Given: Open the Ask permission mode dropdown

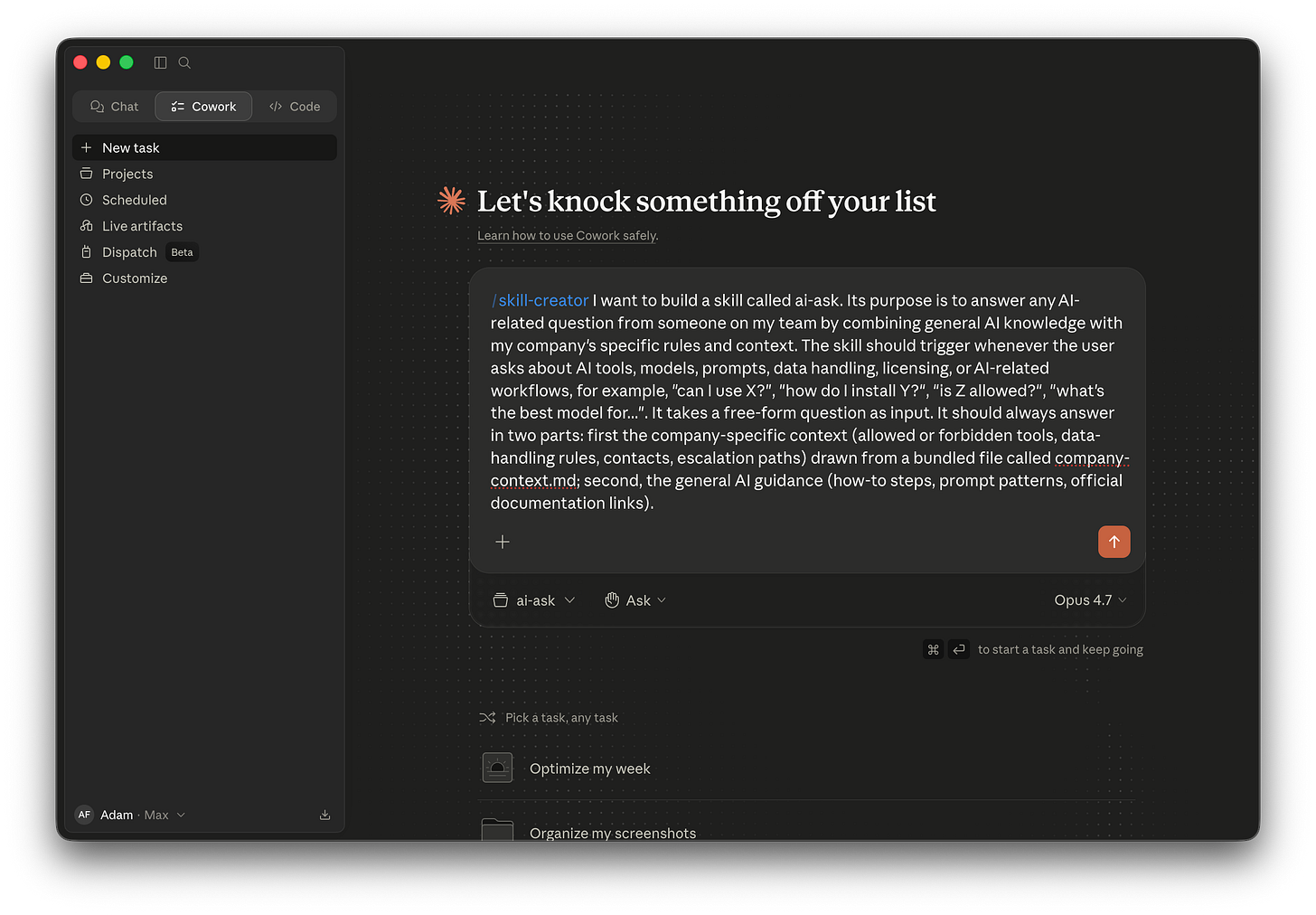Looking at the screenshot, I should pos(635,600).
